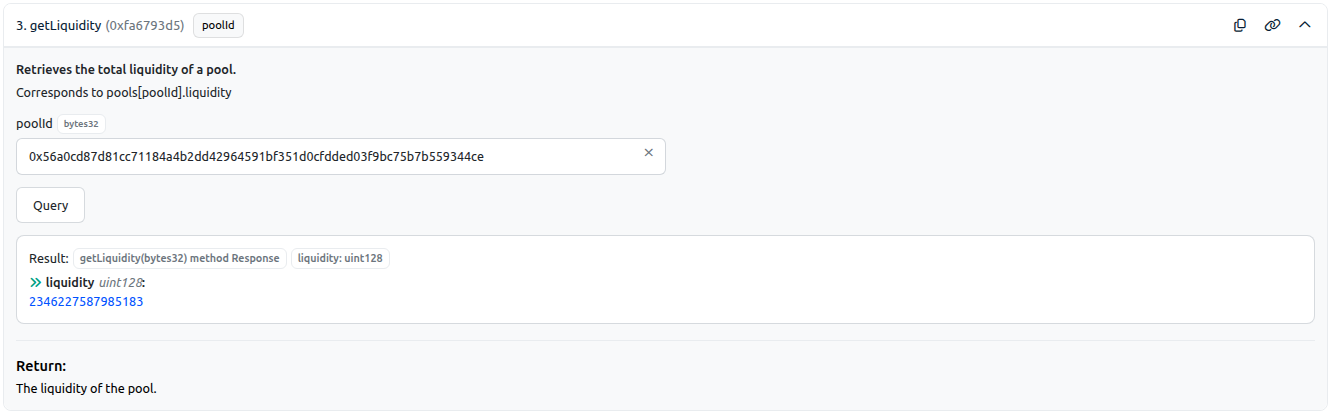The height and width of the screenshot is (414, 1331).
Task: Click the poolId badge in the header
Action: (218, 26)
